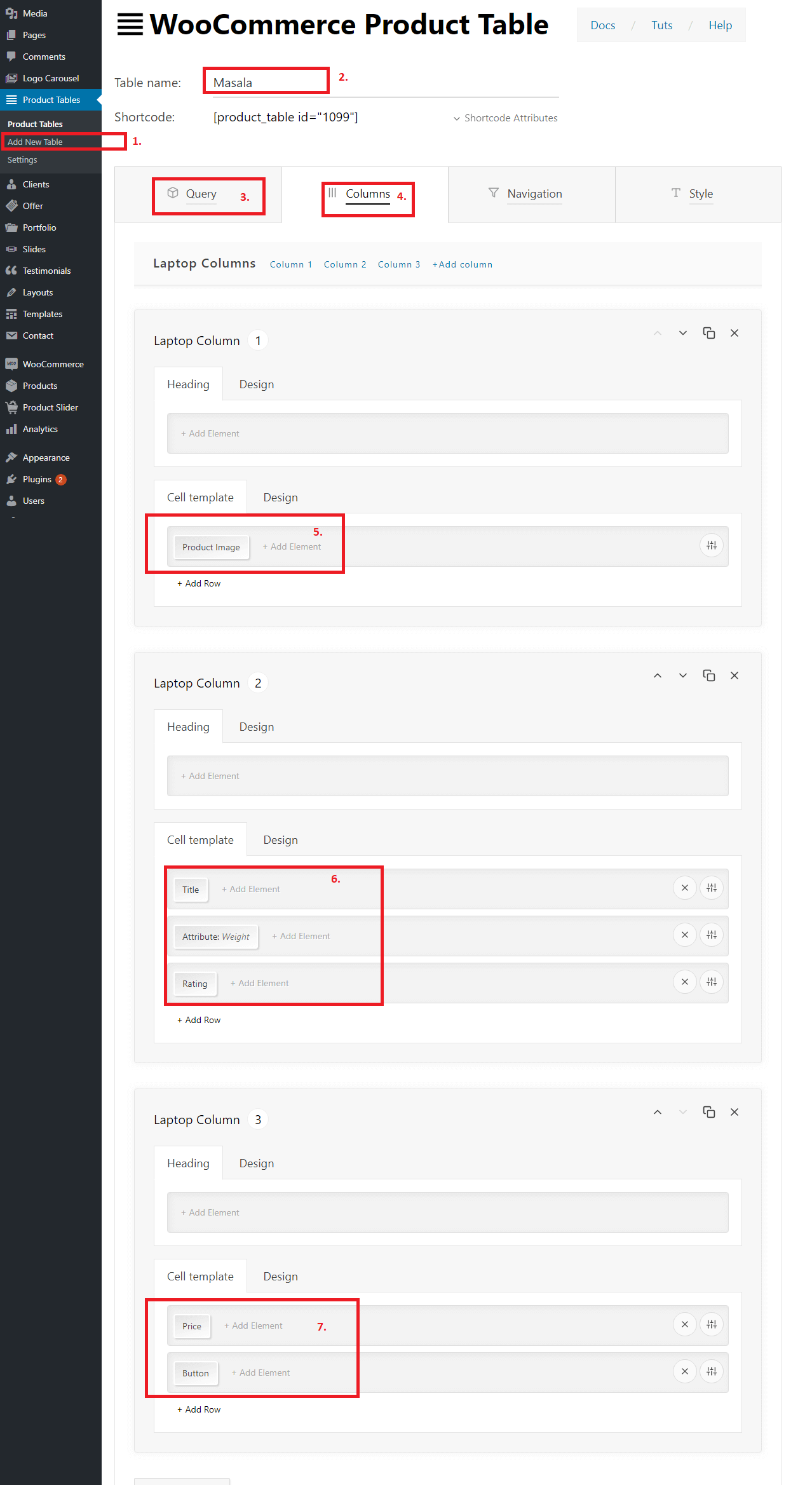Open Heading Design tab in Laptop Column 1
The height and width of the screenshot is (1485, 812).
click(257, 384)
